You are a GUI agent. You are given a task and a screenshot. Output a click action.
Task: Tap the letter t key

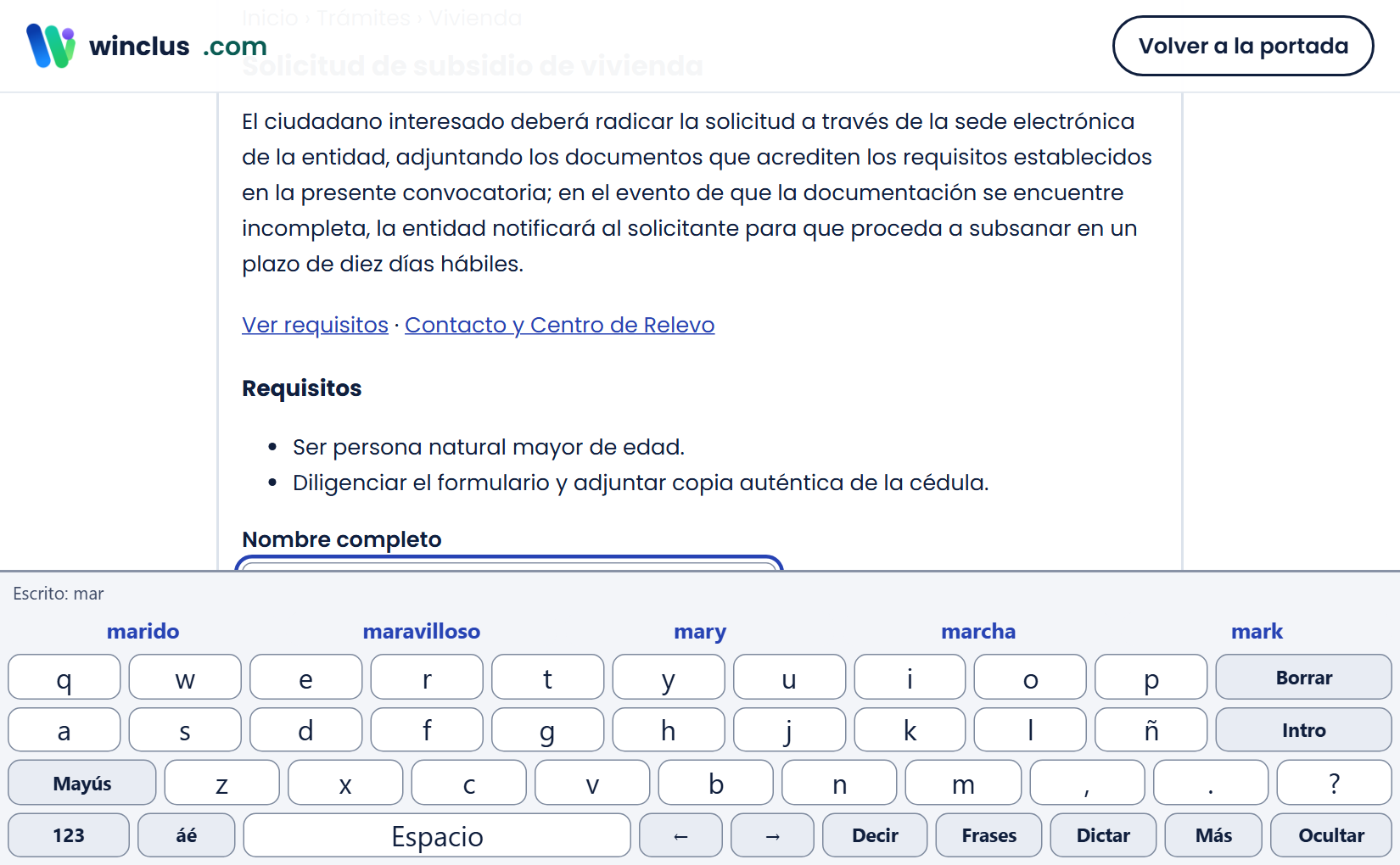(547, 677)
